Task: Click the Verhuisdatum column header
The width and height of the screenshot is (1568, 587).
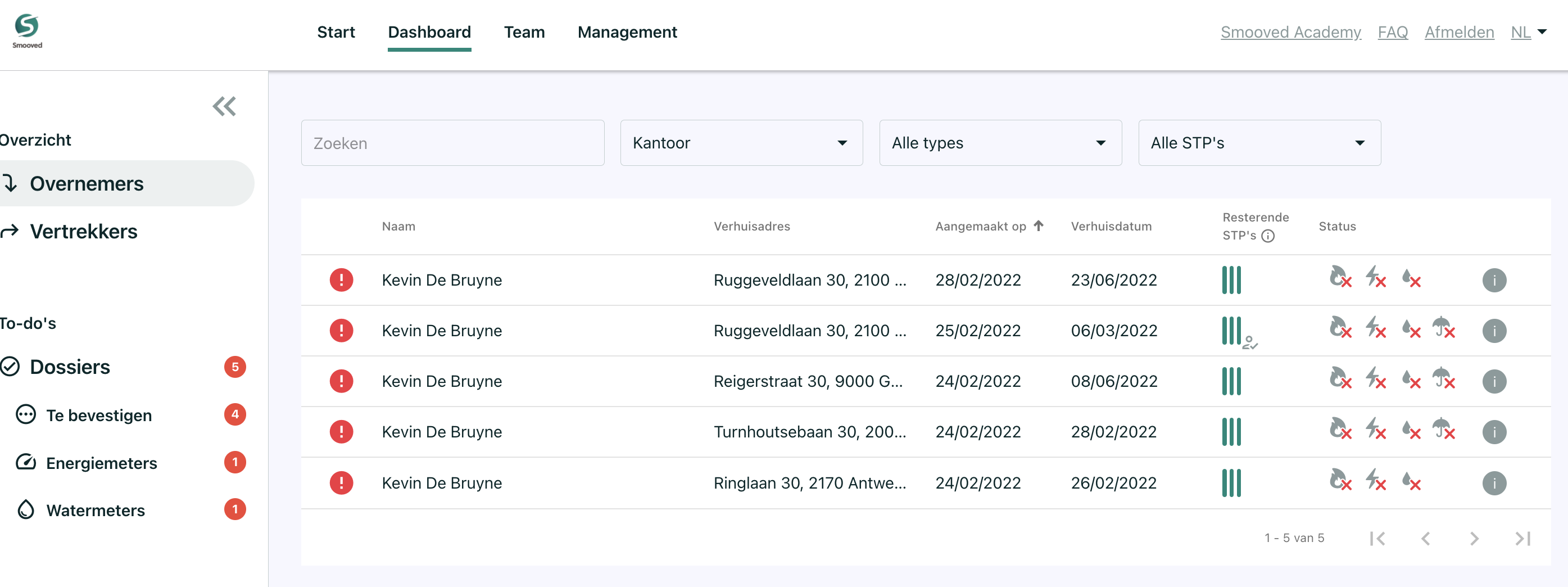Action: [x=1111, y=227]
